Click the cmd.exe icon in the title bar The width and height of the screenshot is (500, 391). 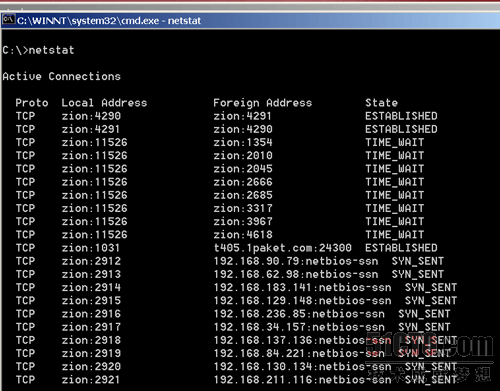(x=8, y=20)
